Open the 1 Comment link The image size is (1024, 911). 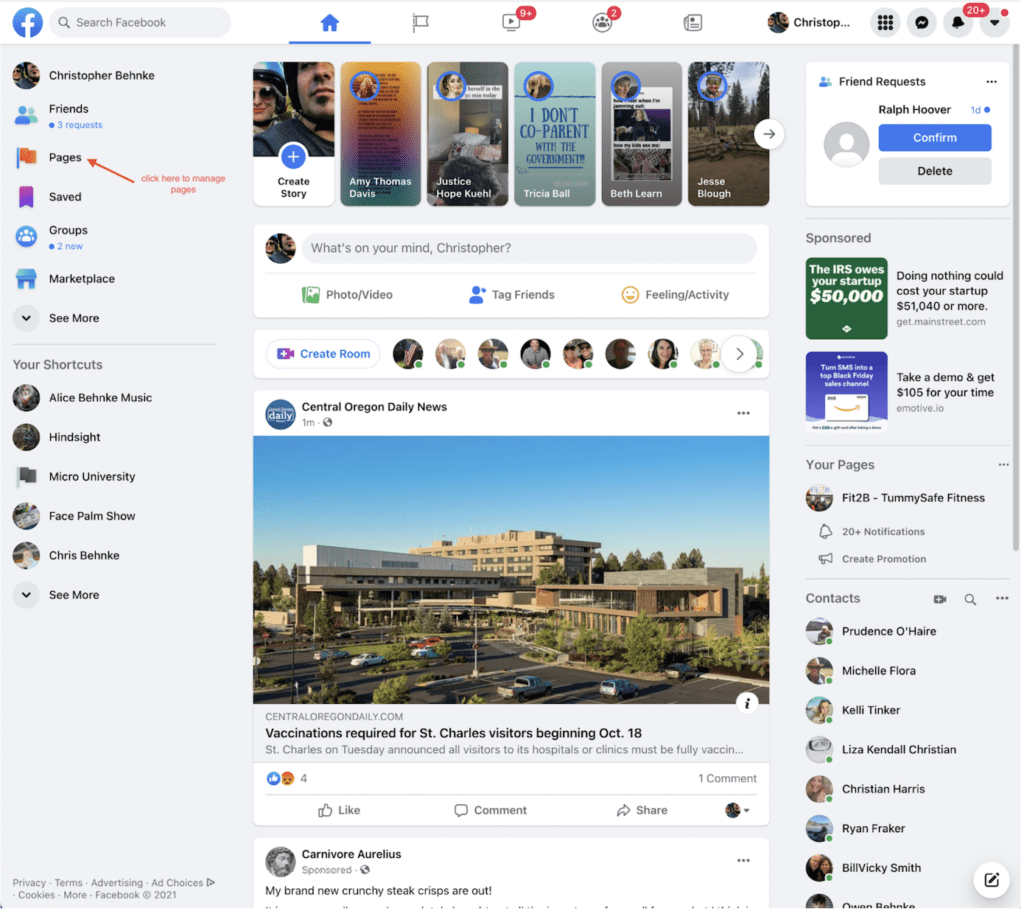click(x=727, y=778)
